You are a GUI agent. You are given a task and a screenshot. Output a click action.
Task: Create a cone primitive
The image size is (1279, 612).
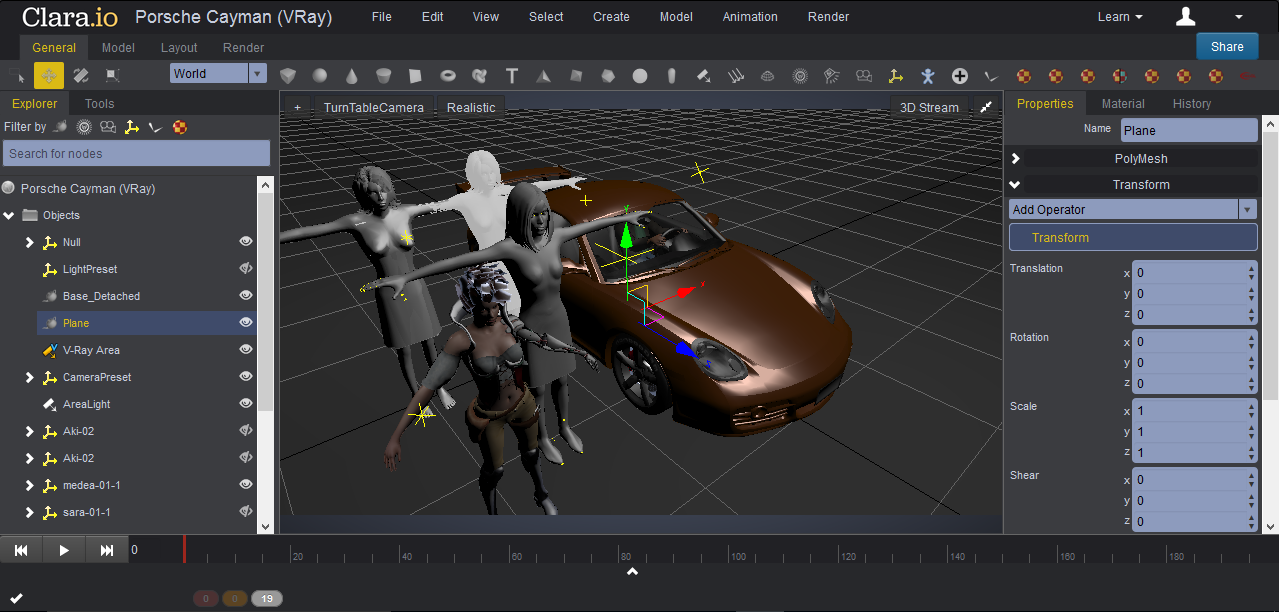pyautogui.click(x=352, y=75)
